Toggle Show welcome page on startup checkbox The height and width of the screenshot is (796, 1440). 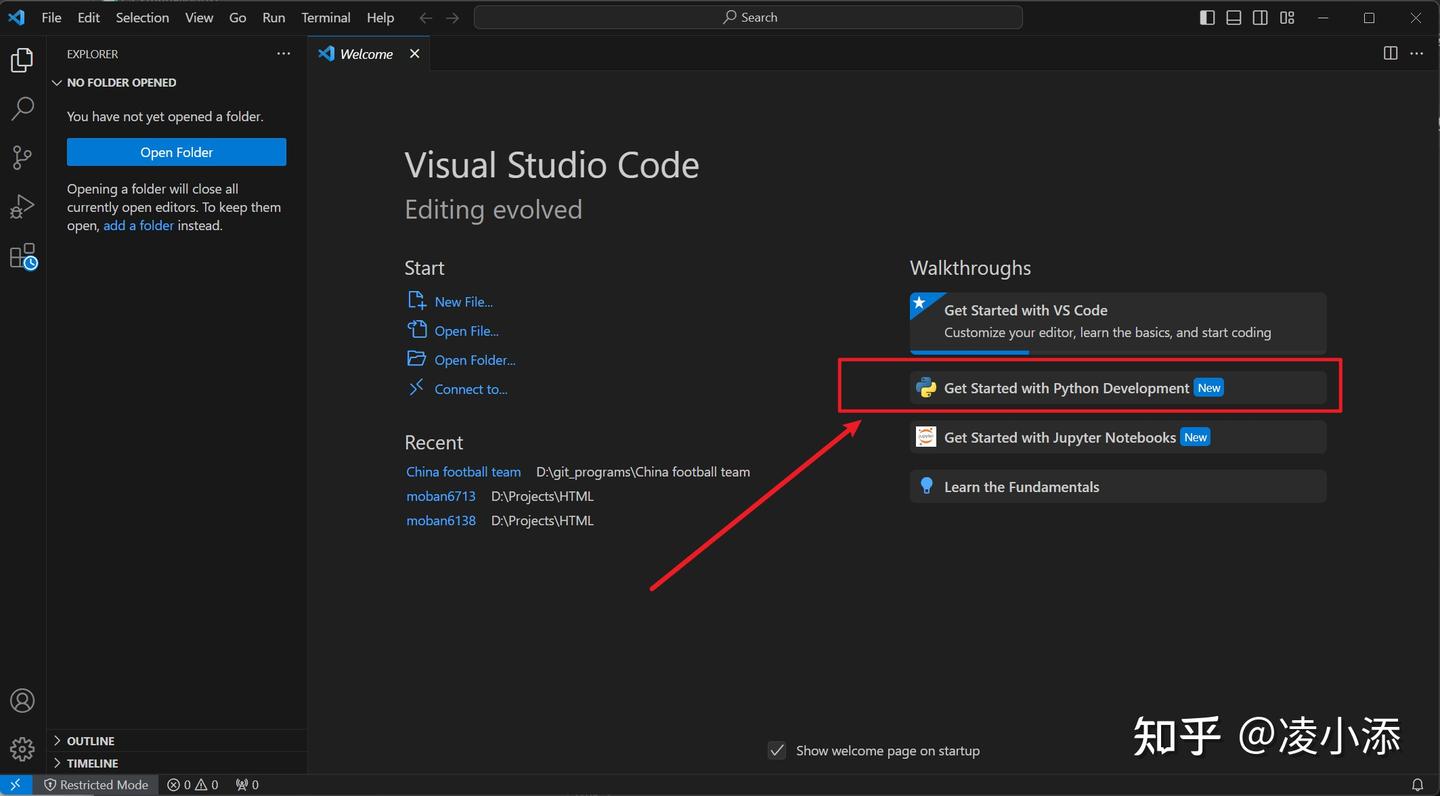tap(777, 751)
